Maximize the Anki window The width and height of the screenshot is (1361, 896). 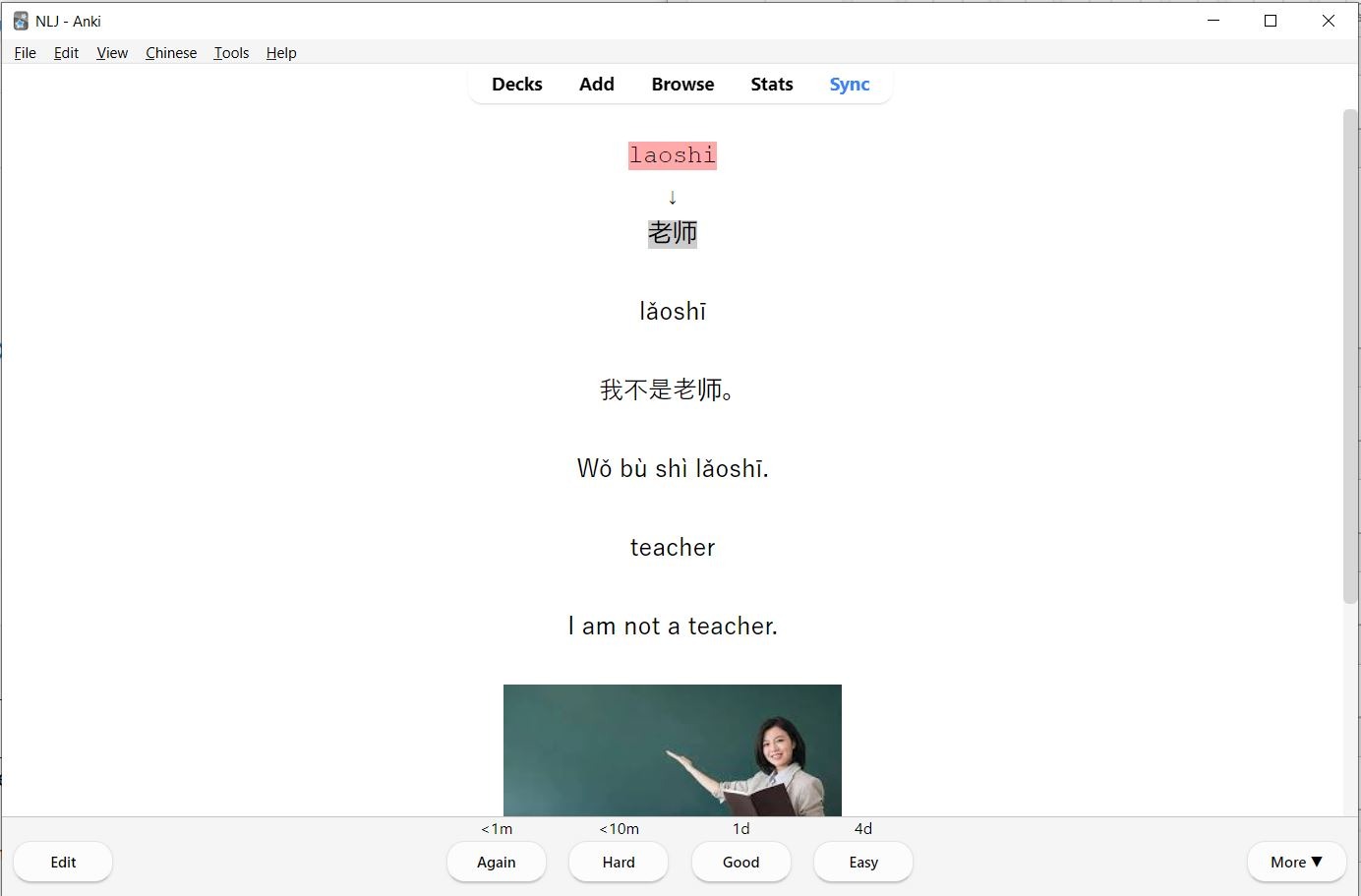[1271, 21]
